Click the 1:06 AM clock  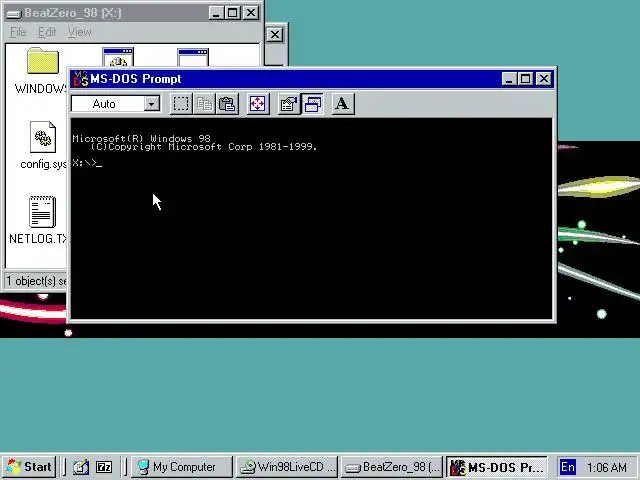click(x=607, y=467)
